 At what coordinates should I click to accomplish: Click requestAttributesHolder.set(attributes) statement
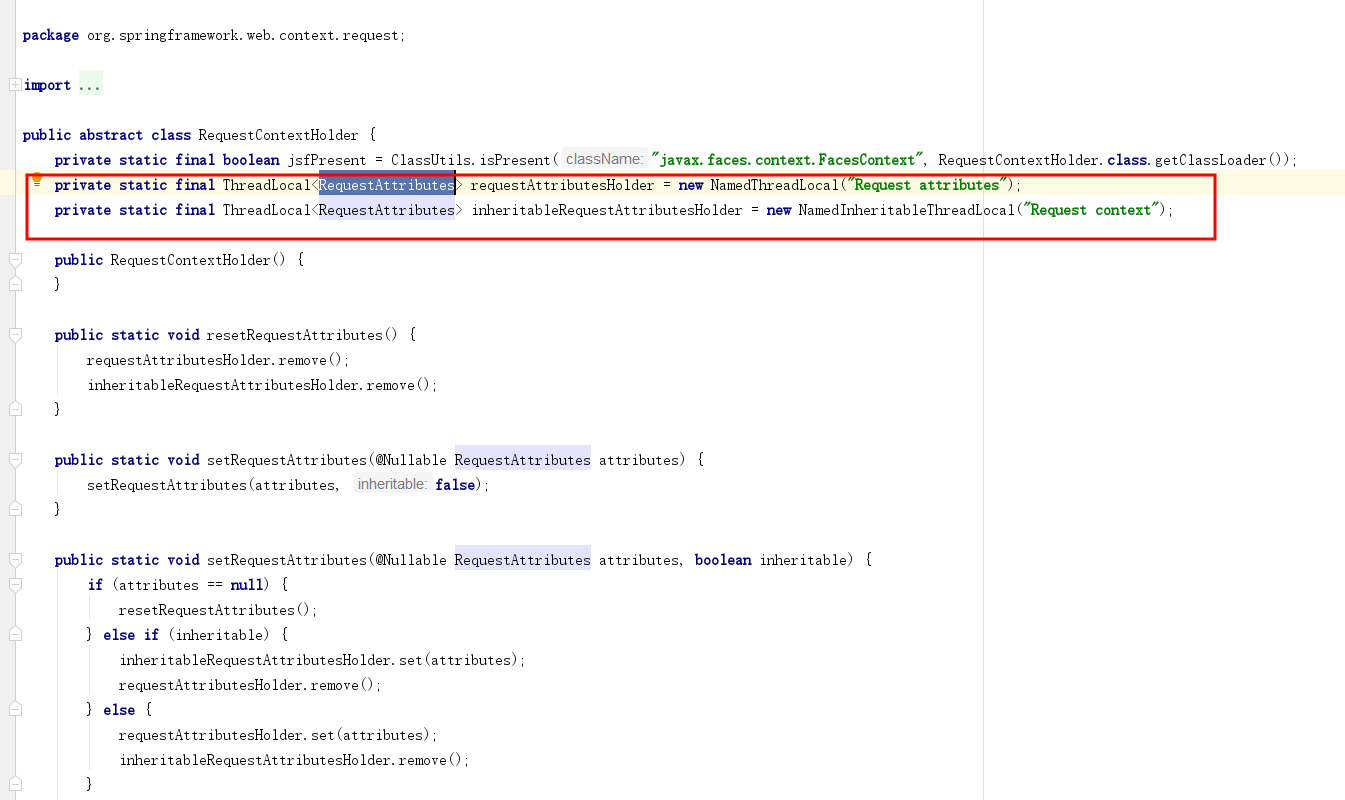click(x=278, y=735)
